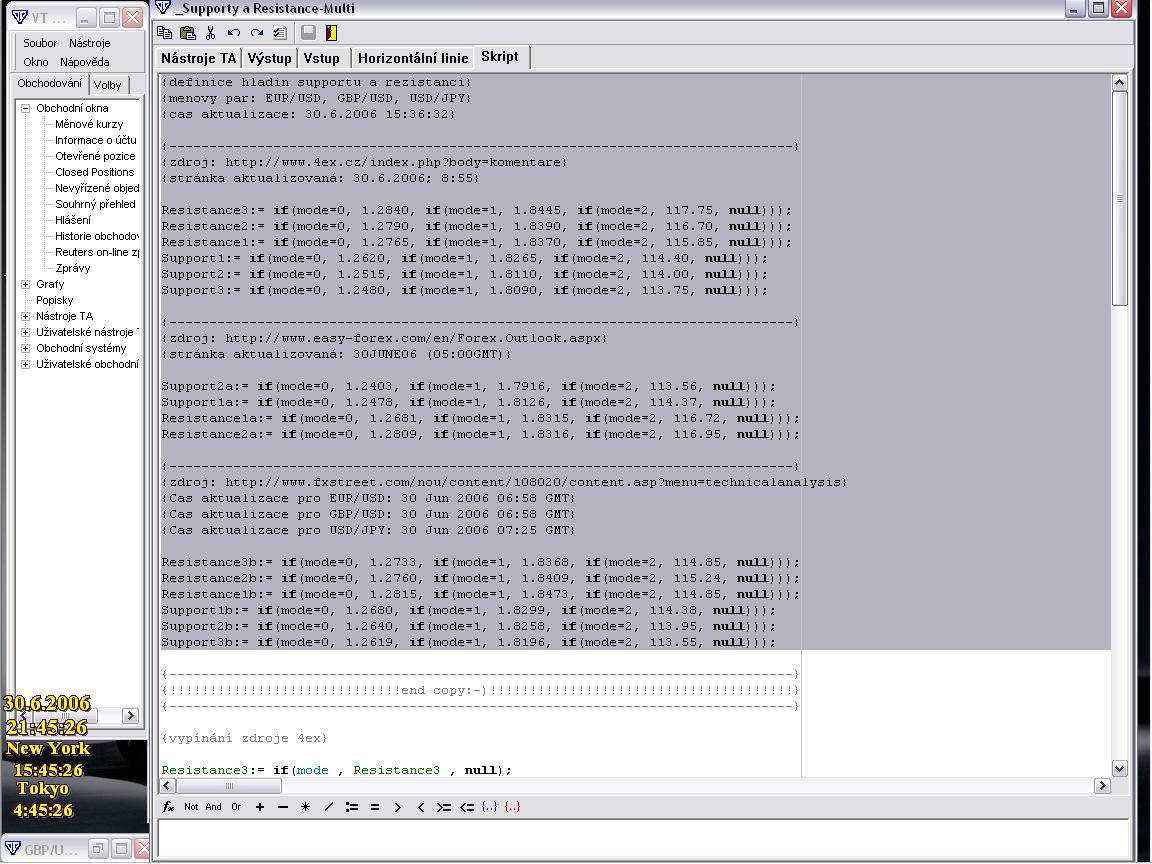Click the Cut scissors icon
Image resolution: width=1152 pixels, height=864 pixels.
point(211,33)
